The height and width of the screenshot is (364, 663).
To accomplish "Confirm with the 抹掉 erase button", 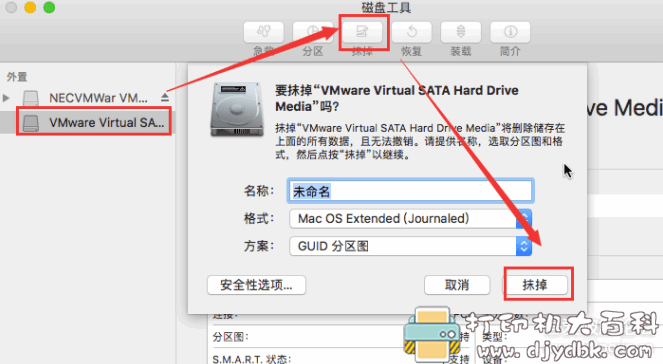I will 535,285.
